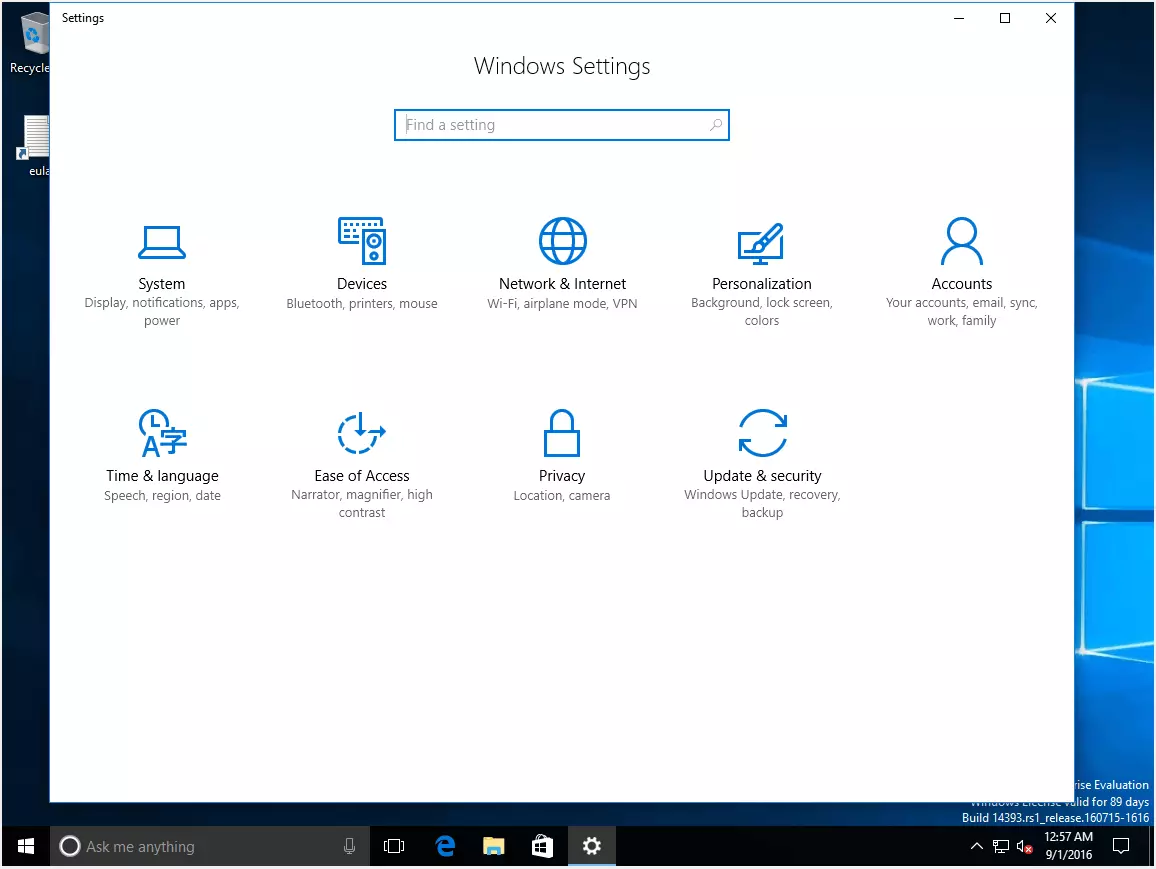
Task: Click the muted volume tray icon
Action: tap(1025, 846)
